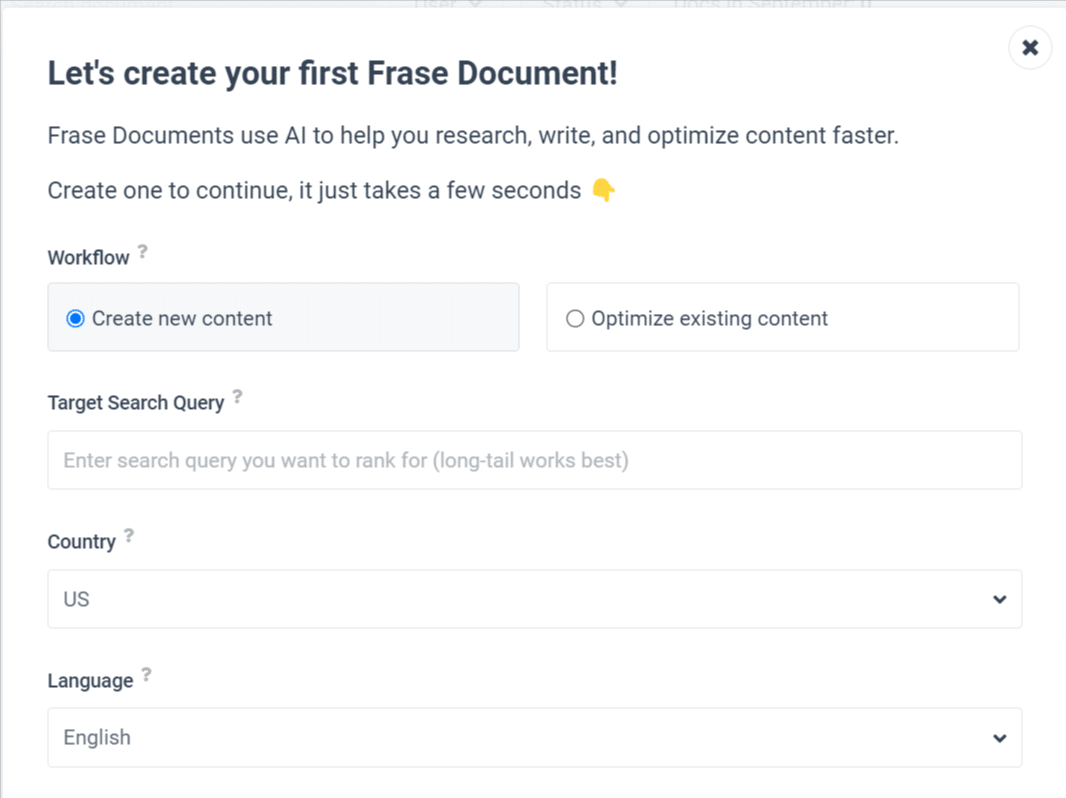The image size is (1066, 798).
Task: Click the Country field label
Action: tap(82, 542)
